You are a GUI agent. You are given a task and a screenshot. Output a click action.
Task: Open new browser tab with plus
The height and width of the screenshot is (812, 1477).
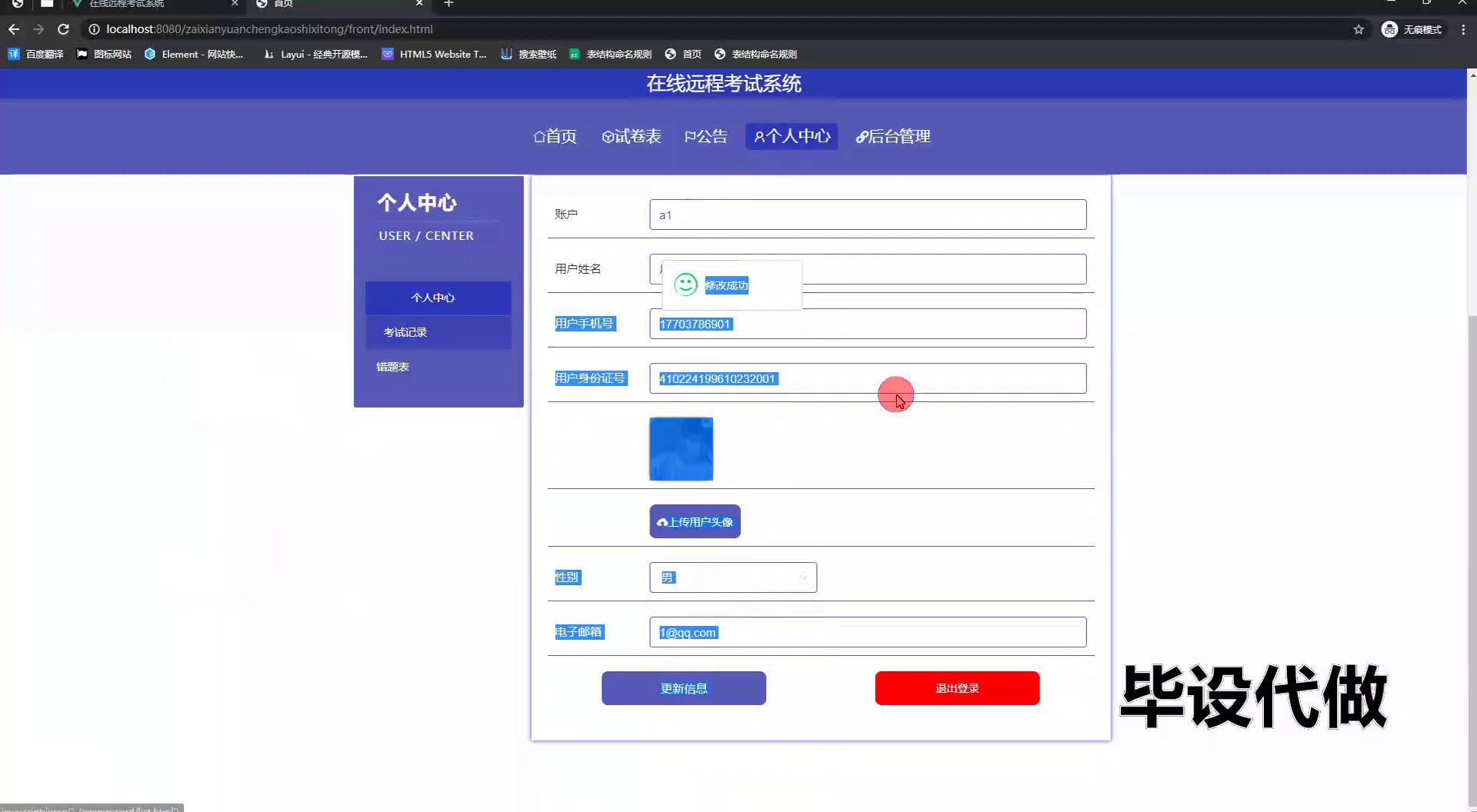pyautogui.click(x=448, y=4)
